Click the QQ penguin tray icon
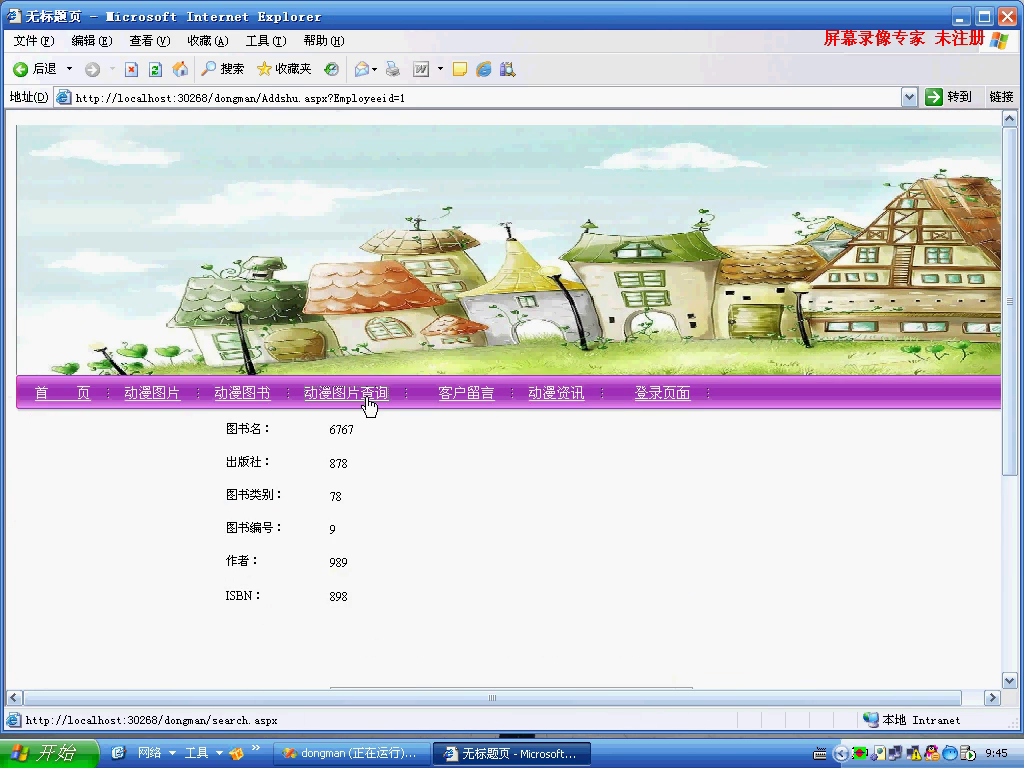Image resolution: width=1024 pixels, height=768 pixels. pos(932,754)
